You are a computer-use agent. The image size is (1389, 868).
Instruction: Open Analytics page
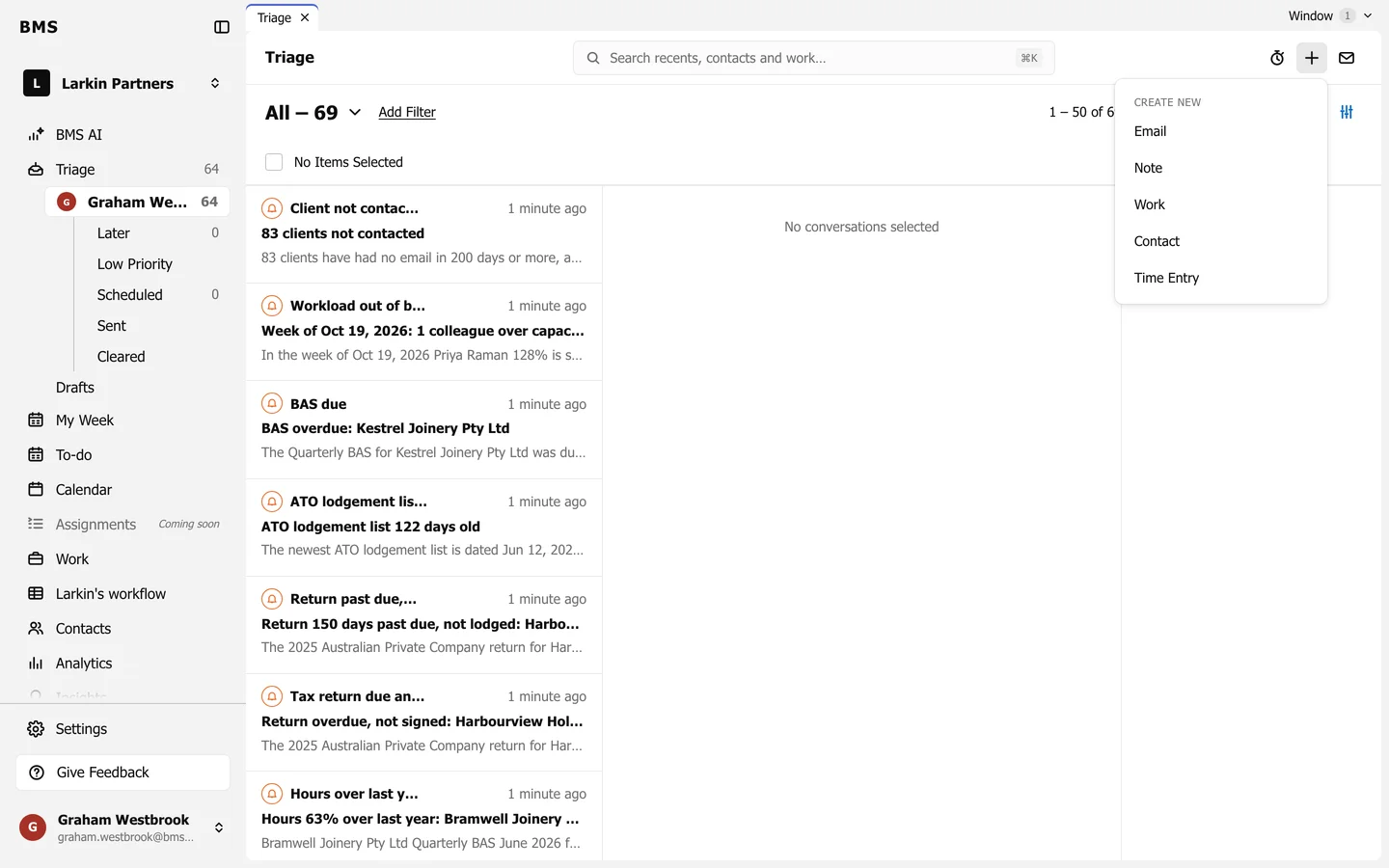tap(123, 664)
